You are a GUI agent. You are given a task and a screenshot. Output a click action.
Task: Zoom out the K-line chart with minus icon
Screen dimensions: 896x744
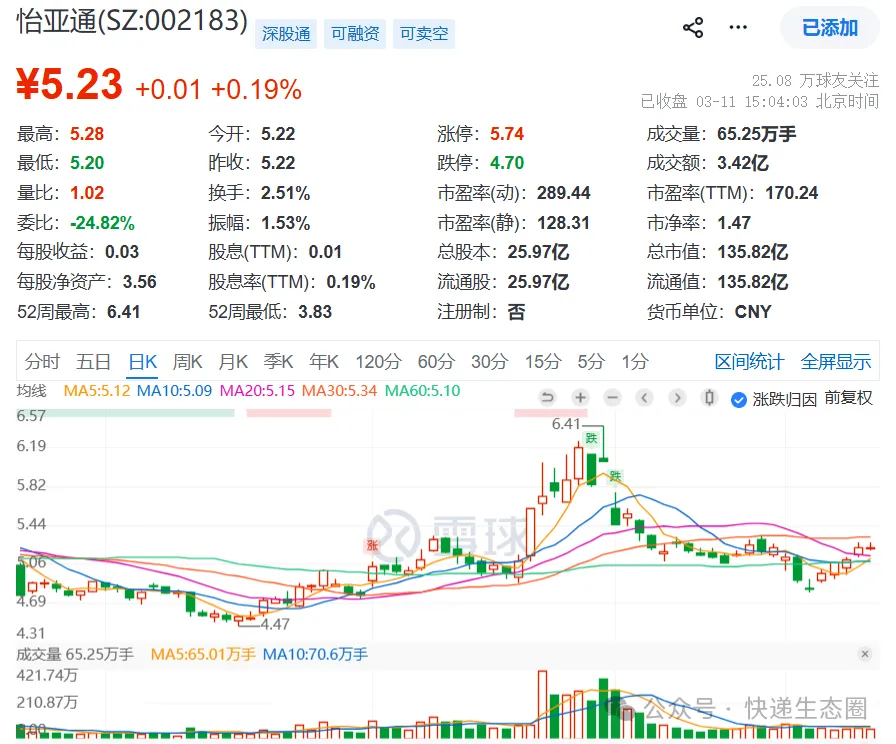pyautogui.click(x=613, y=397)
